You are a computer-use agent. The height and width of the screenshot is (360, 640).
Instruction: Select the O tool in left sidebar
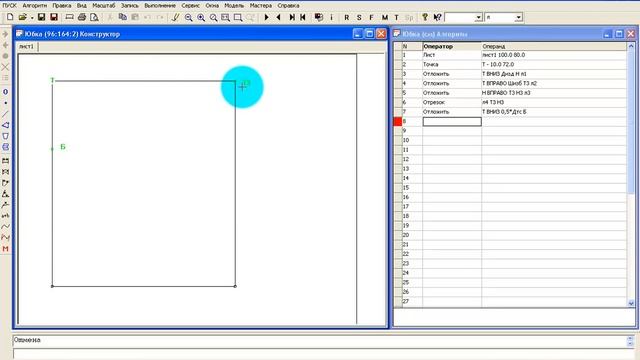5,92
